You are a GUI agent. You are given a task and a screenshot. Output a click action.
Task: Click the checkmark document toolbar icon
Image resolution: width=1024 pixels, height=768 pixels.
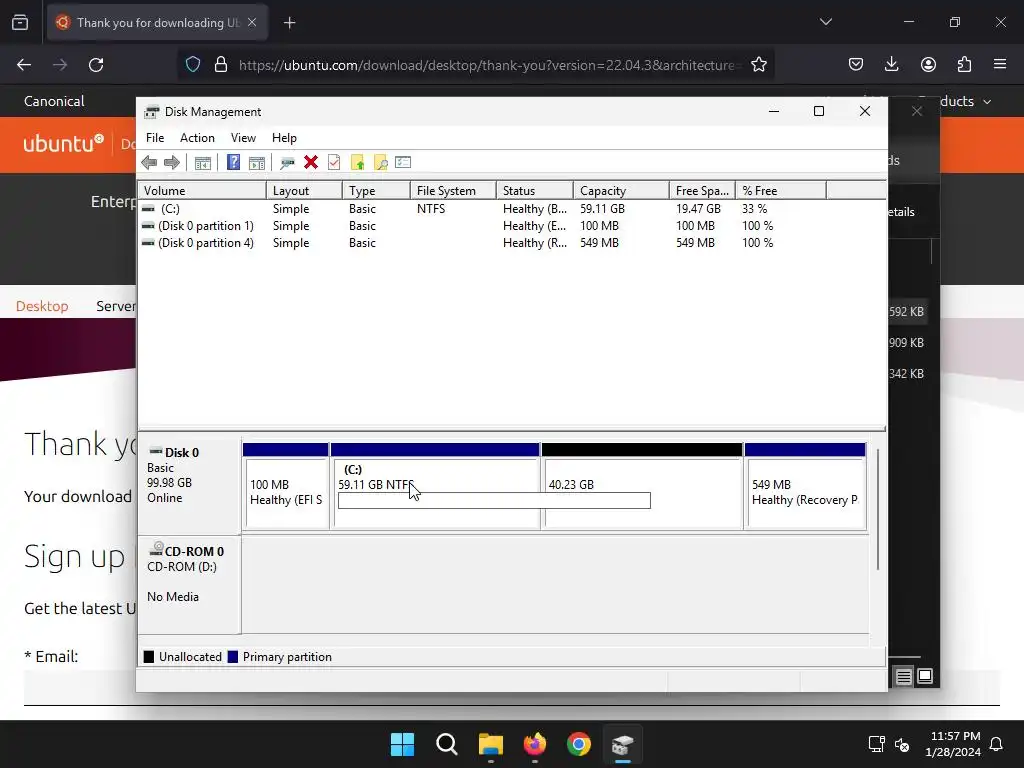(x=334, y=163)
